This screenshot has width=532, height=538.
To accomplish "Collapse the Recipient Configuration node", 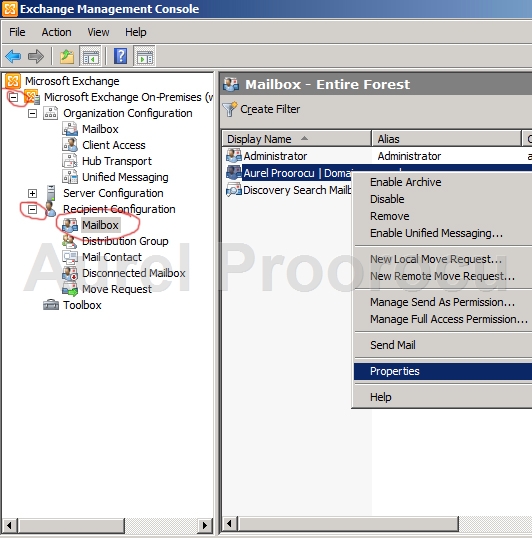I will pyautogui.click(x=32, y=209).
